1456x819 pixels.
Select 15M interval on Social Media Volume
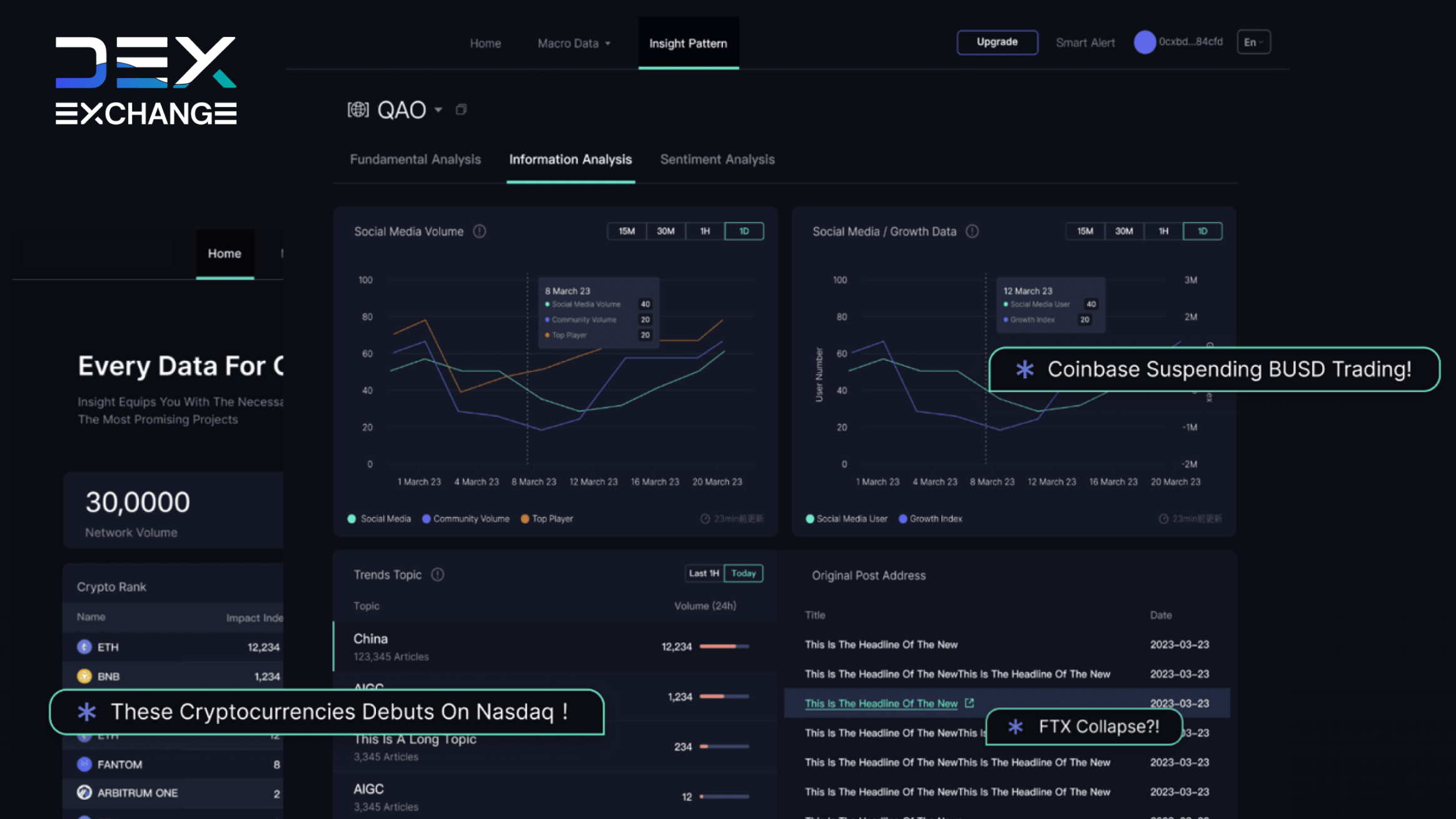627,231
